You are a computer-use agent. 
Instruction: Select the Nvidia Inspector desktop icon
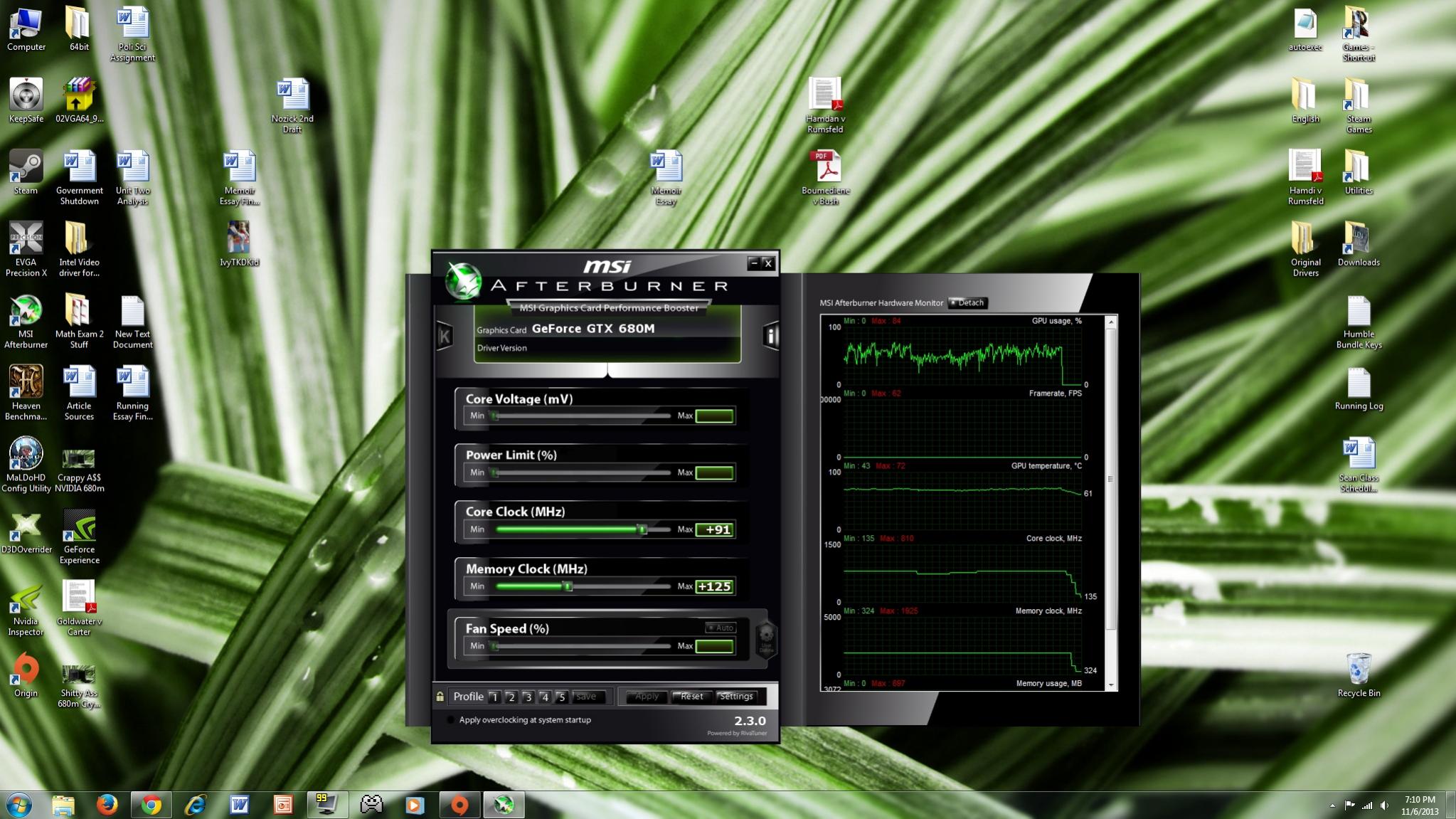(26, 609)
